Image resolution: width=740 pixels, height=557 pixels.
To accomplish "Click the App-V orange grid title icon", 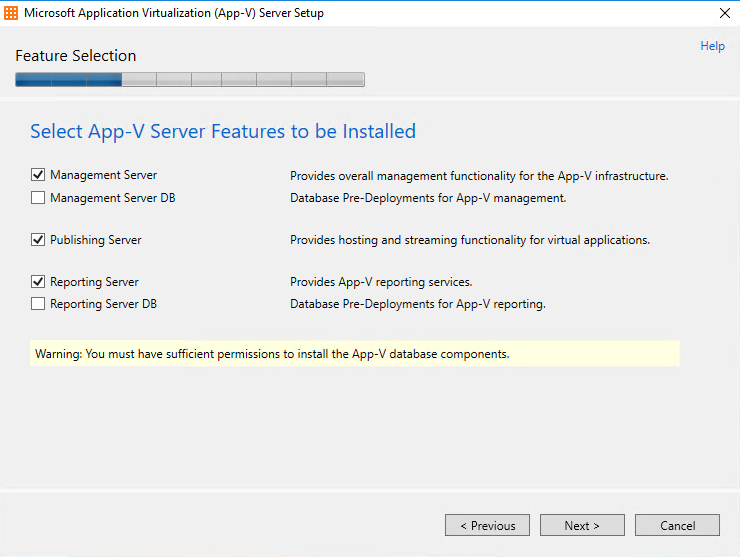I will click(x=11, y=13).
